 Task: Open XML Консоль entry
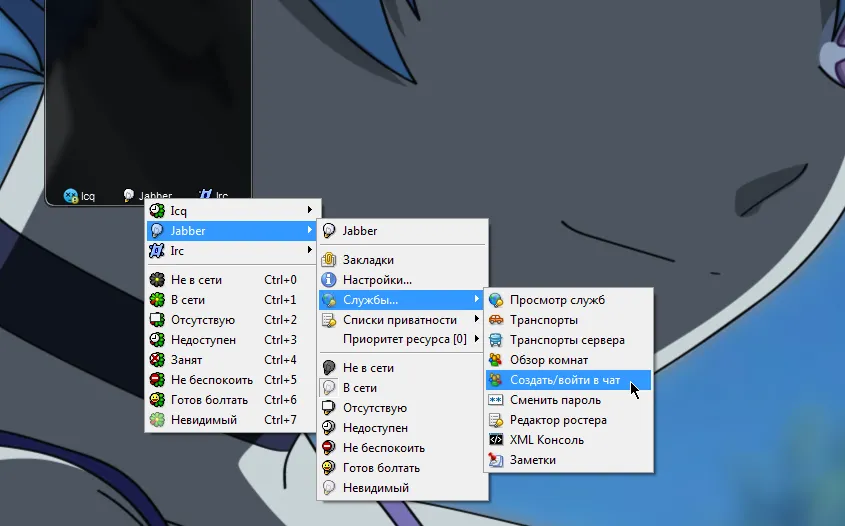(569, 440)
